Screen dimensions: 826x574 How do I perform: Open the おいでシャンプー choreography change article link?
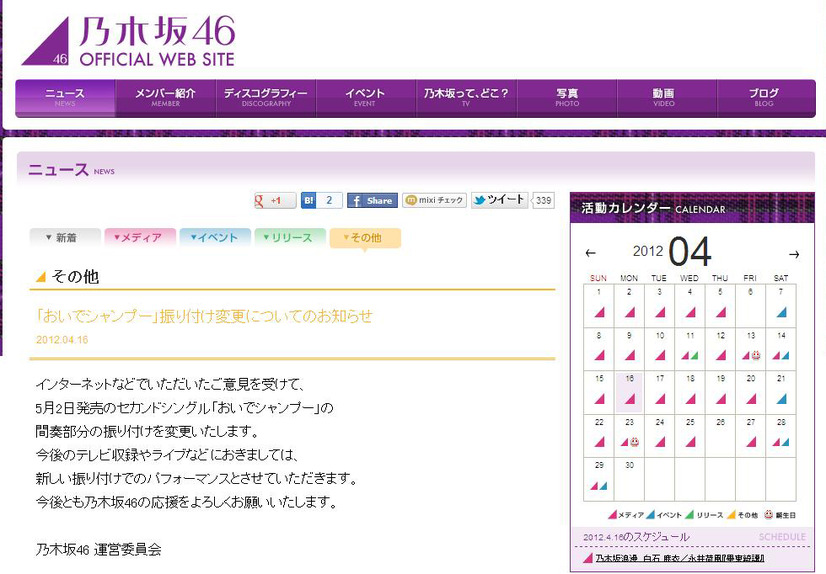coord(204,316)
